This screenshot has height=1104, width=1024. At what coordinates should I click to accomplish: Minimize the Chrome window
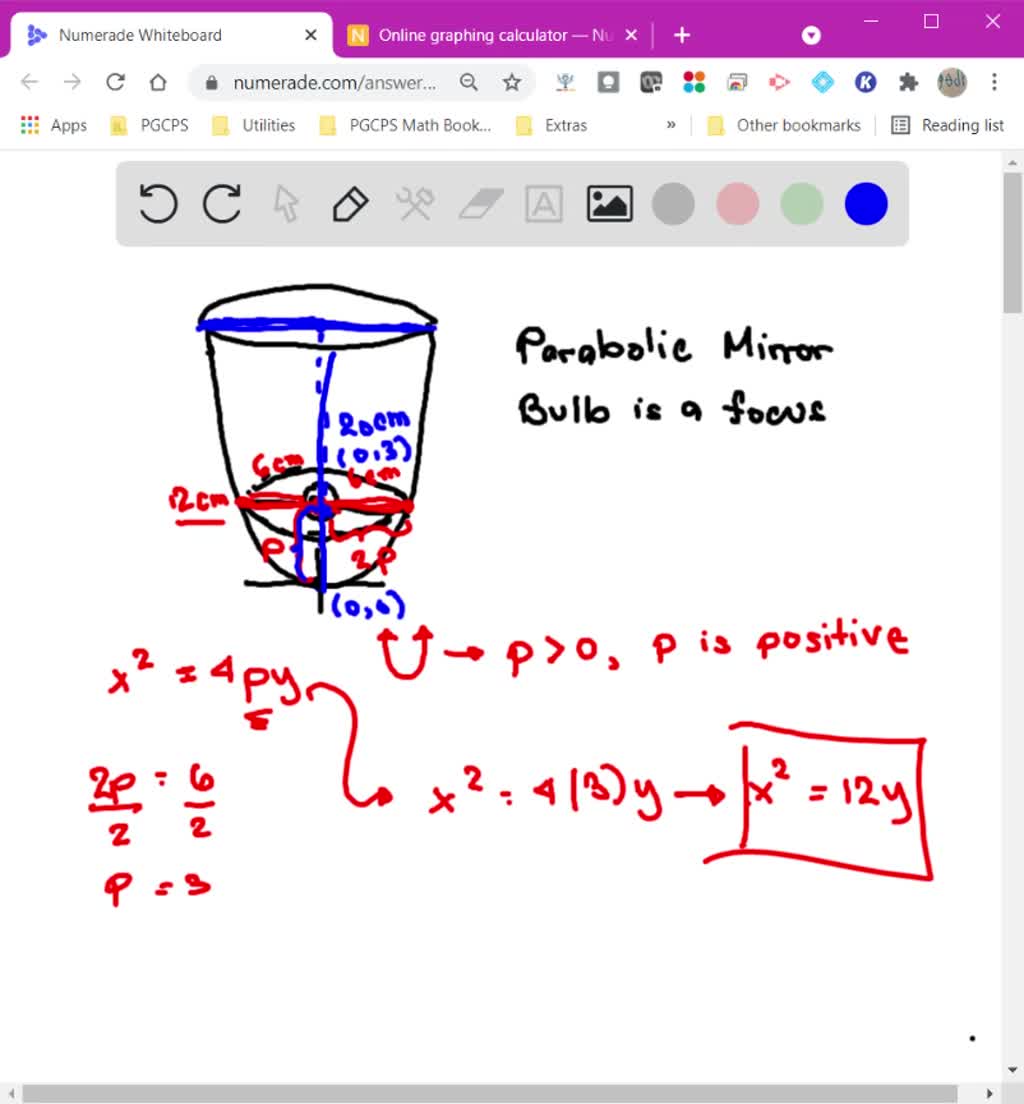[x=871, y=21]
